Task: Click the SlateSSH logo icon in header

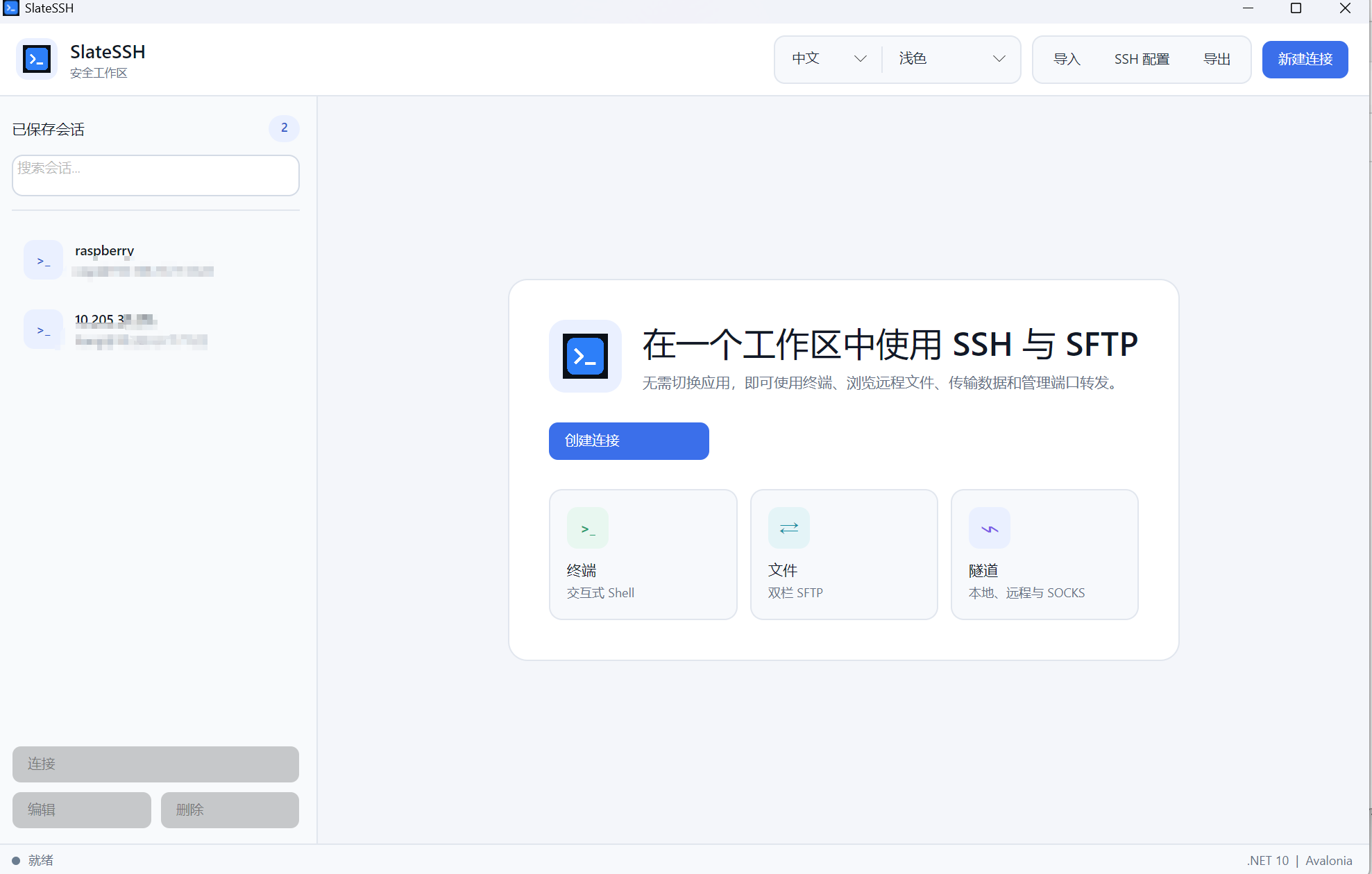Action: [x=36, y=59]
